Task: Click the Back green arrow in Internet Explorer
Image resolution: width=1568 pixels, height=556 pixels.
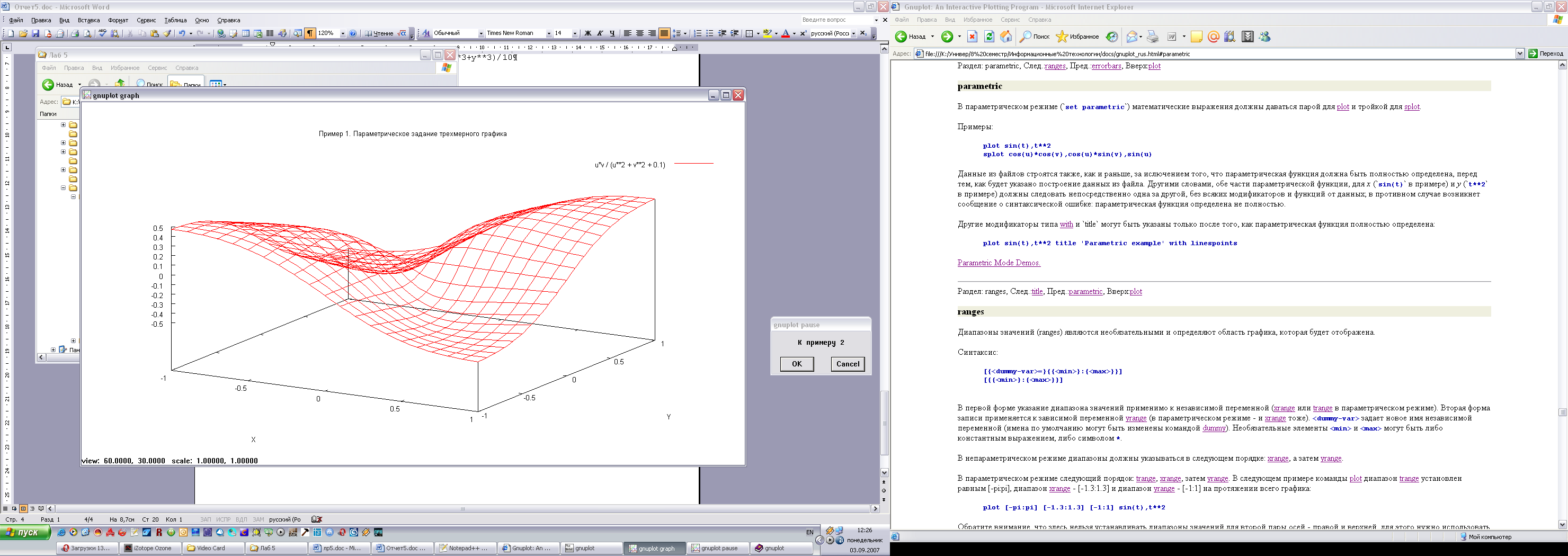Action: pos(901,37)
